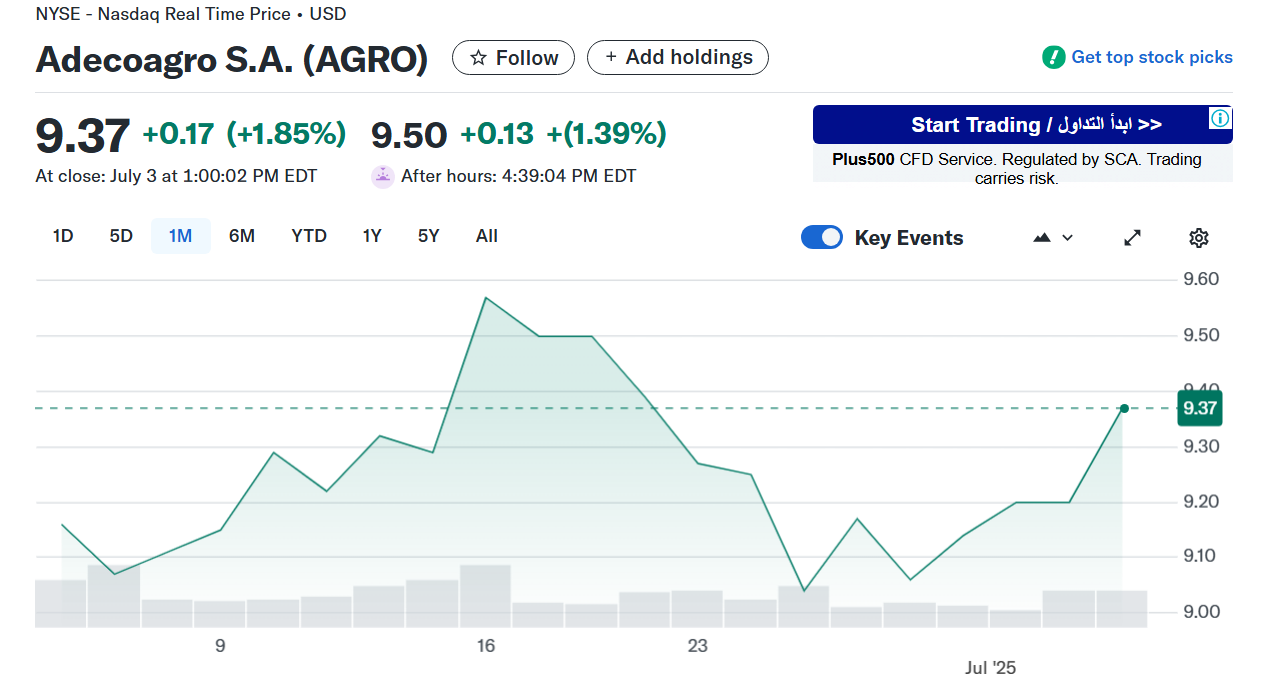Image resolution: width=1269 pixels, height=700 pixels.
Task: Click the Jul '25 axis label
Action: (x=991, y=667)
